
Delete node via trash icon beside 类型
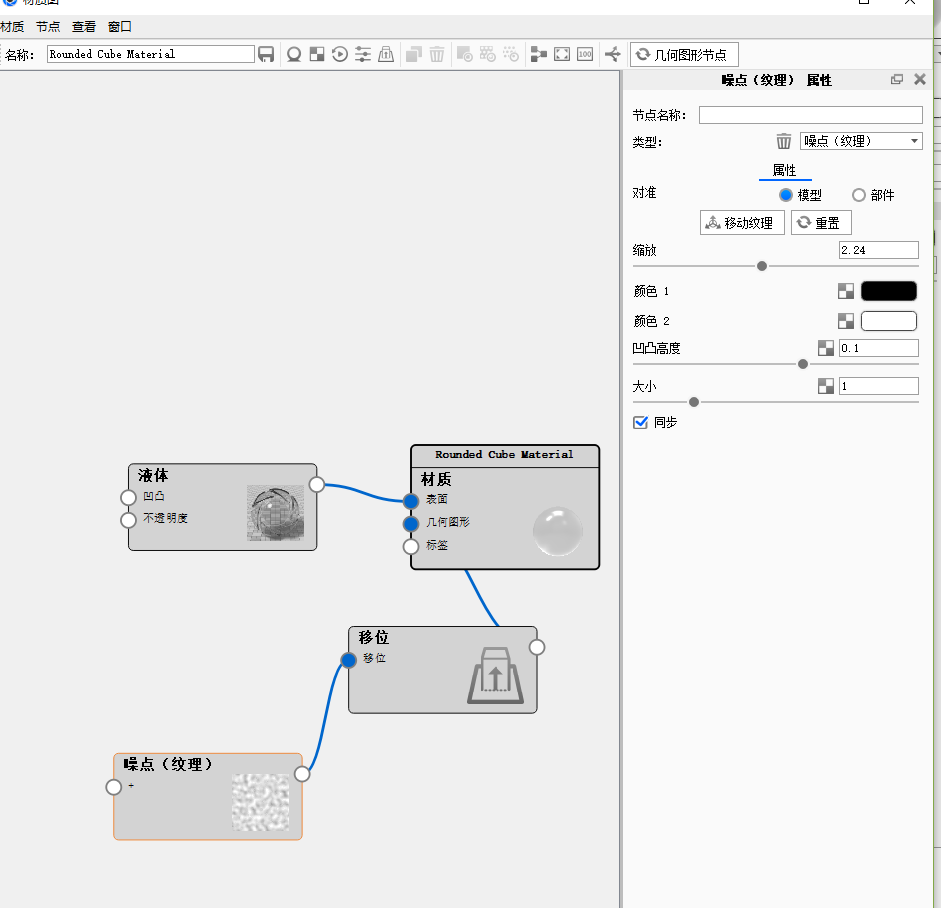[784, 141]
